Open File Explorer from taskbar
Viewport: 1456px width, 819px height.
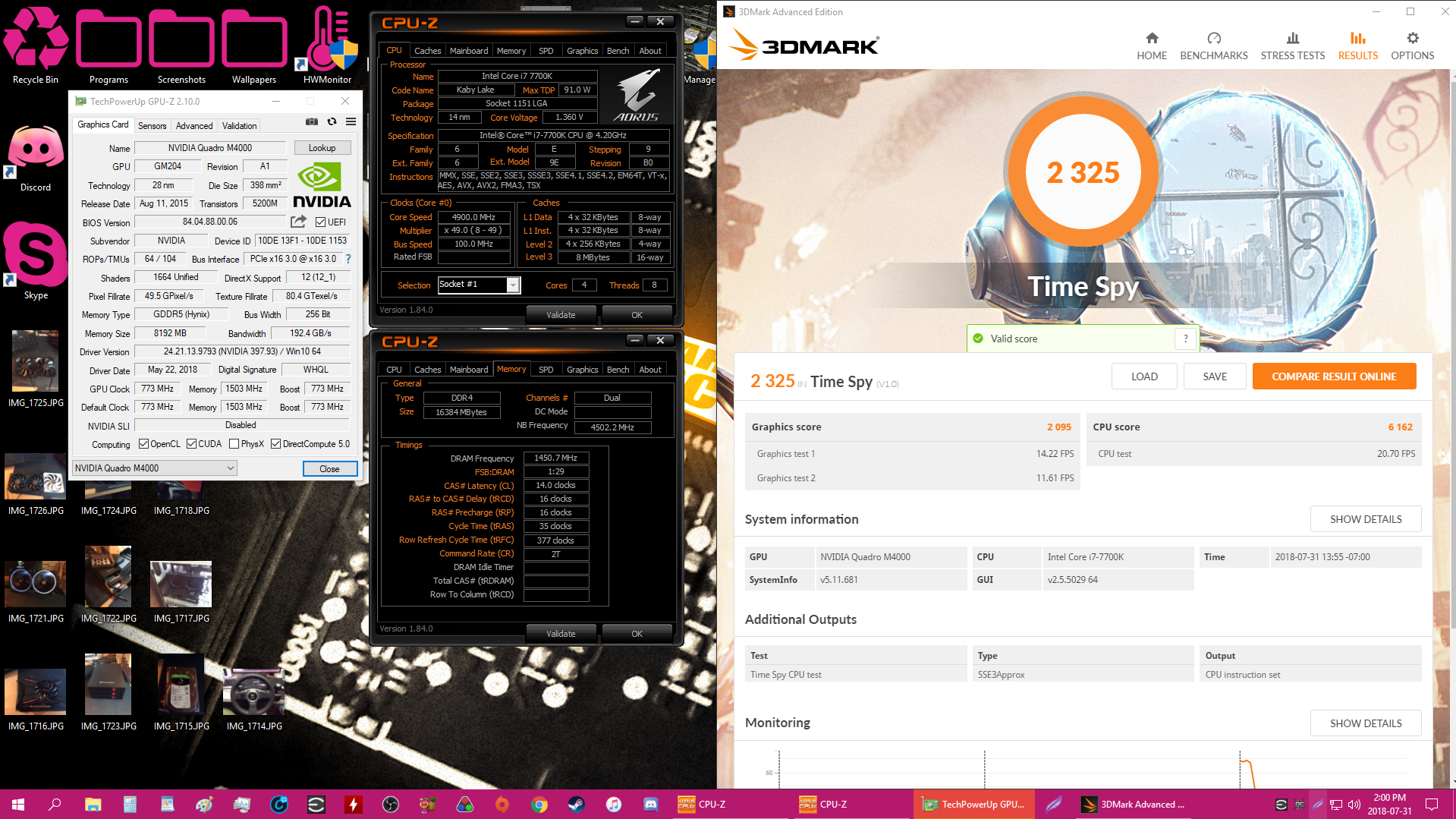[93, 804]
